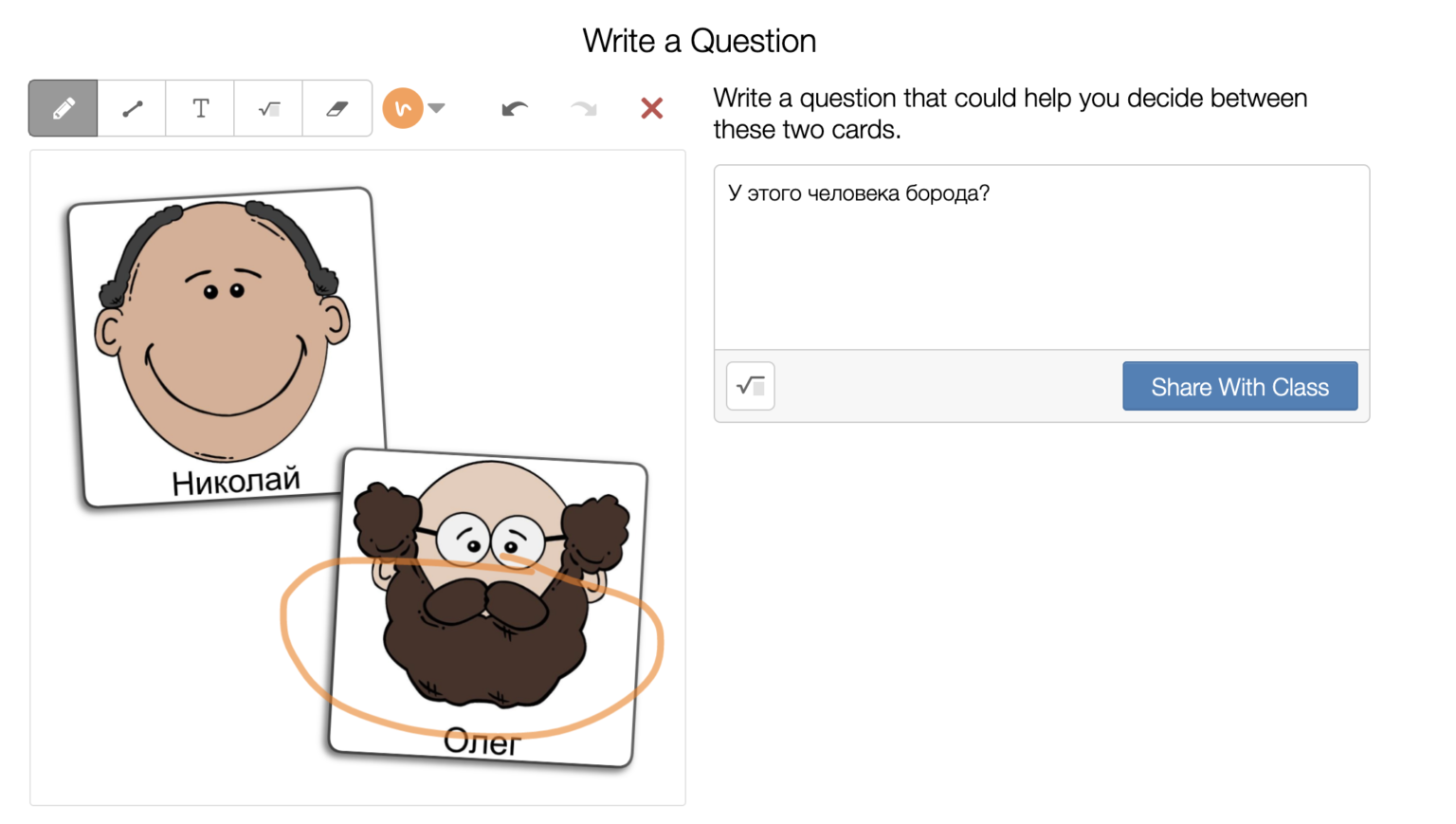
Task: Click Share With Class
Action: point(1239,386)
